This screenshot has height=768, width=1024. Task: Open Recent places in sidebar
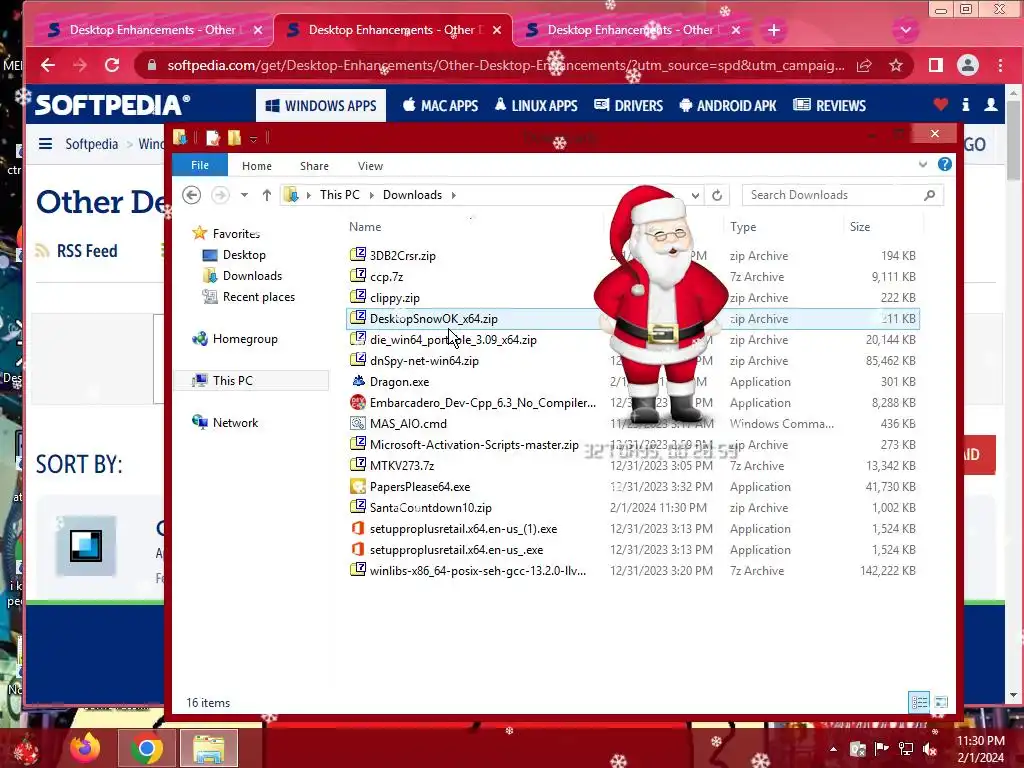259,296
